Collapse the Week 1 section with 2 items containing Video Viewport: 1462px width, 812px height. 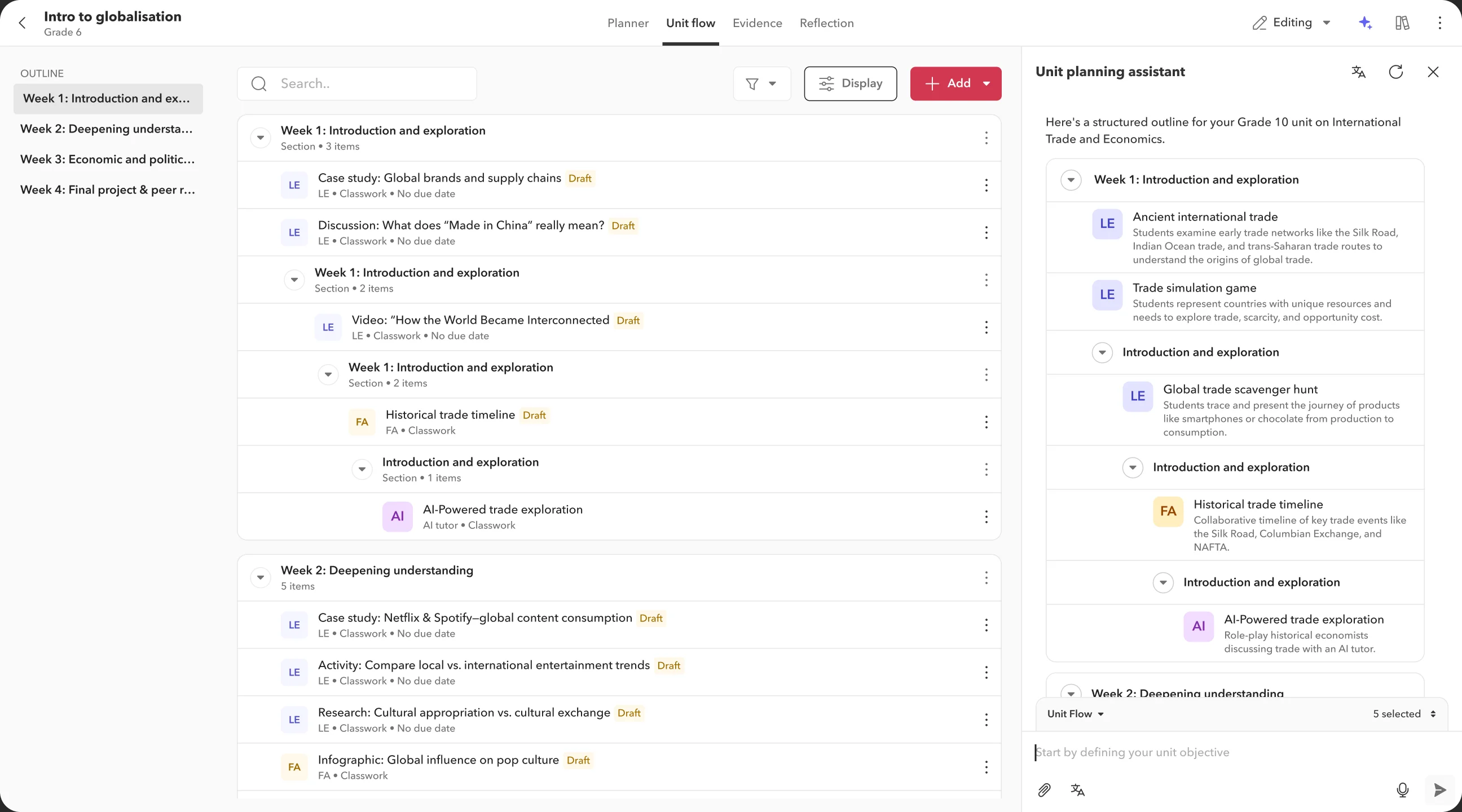pos(294,280)
